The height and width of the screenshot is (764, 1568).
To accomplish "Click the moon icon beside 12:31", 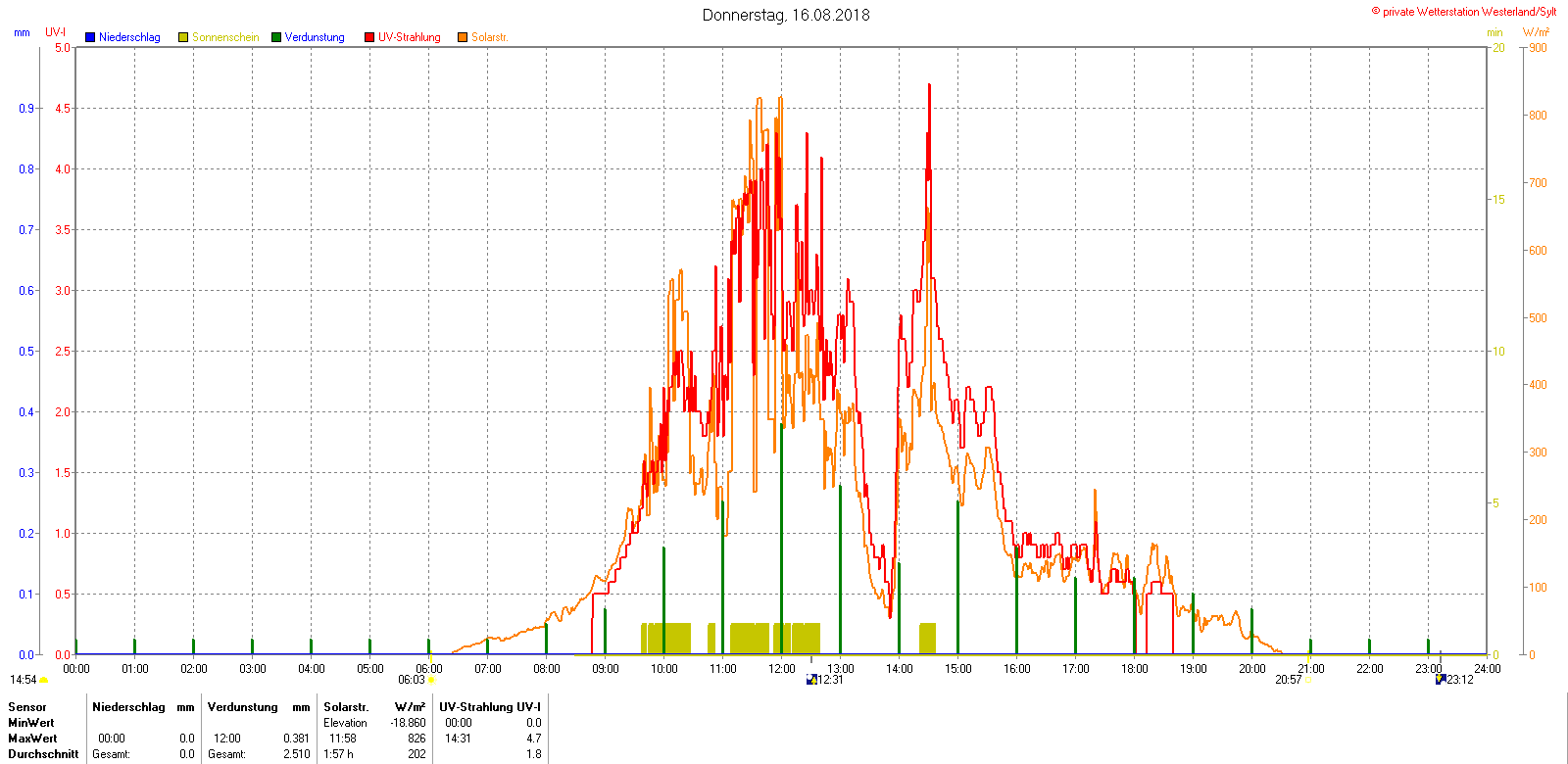I will 811,680.
